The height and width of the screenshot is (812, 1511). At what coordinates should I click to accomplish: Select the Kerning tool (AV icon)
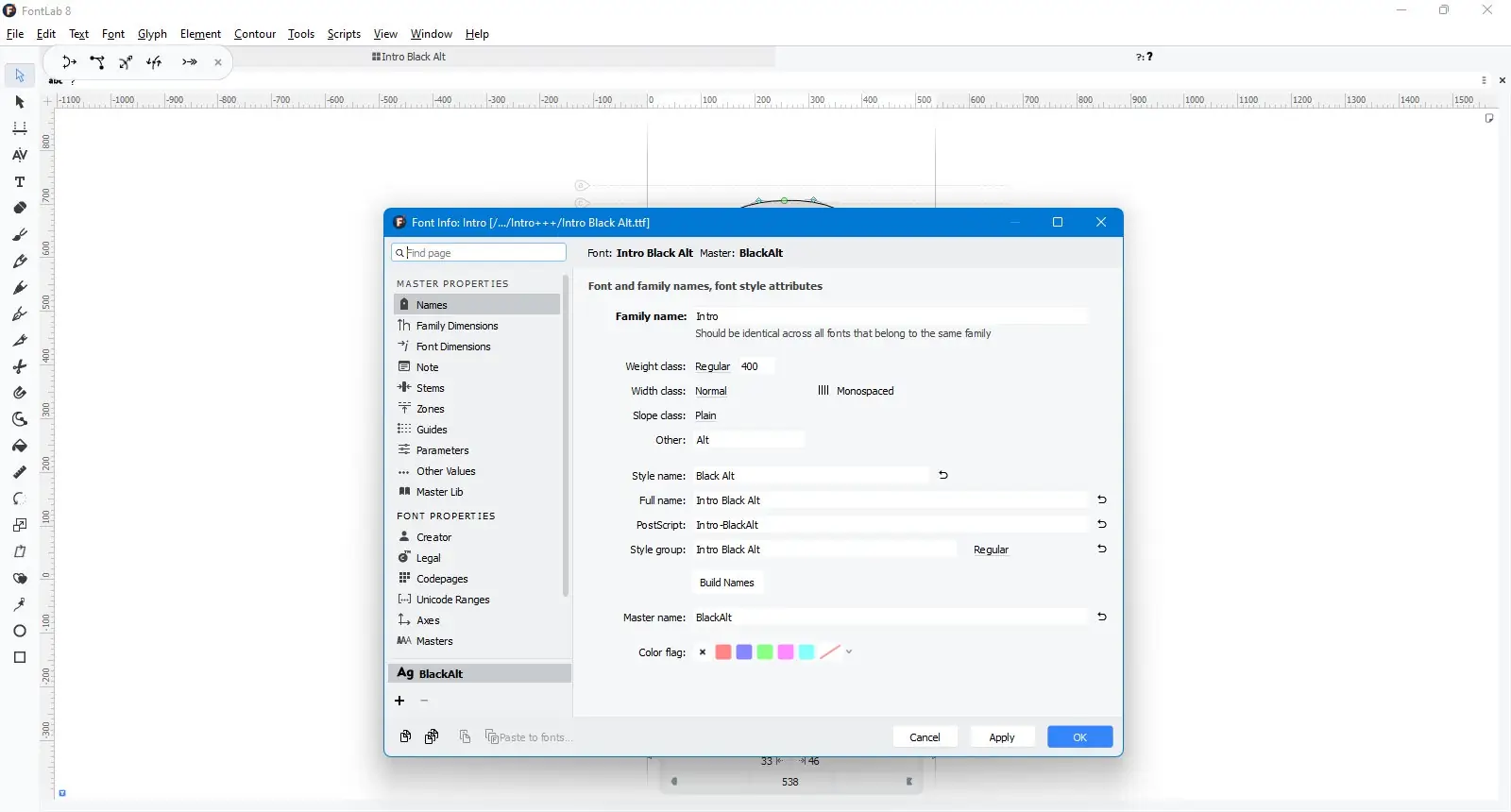20,155
